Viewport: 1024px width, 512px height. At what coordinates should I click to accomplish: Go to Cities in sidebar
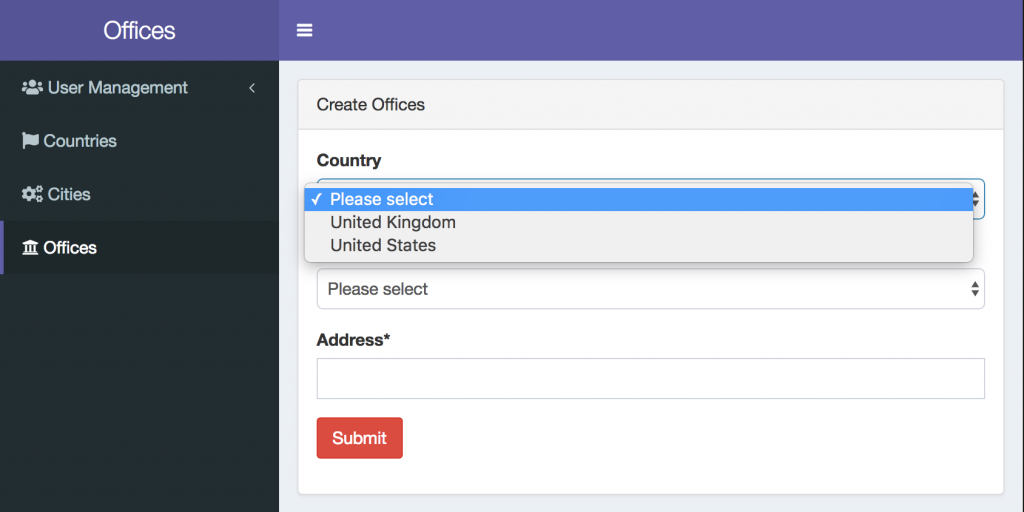coord(139,195)
